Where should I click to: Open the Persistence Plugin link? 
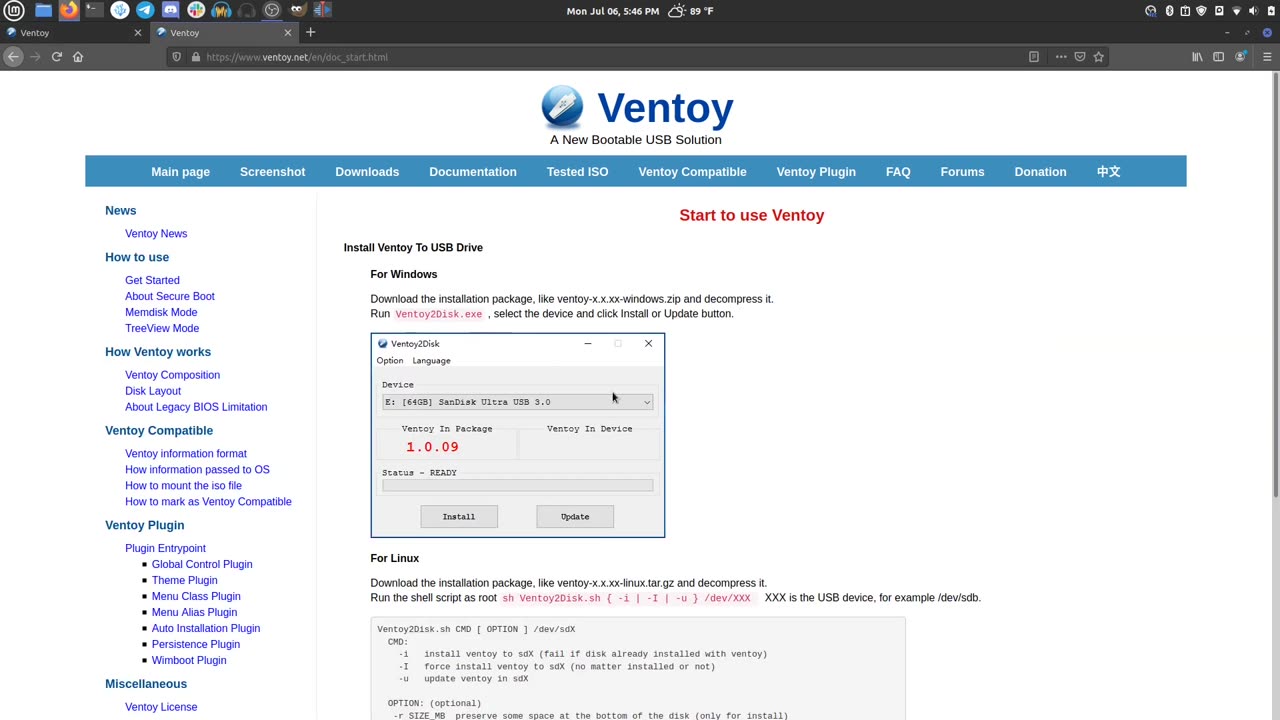click(x=196, y=645)
